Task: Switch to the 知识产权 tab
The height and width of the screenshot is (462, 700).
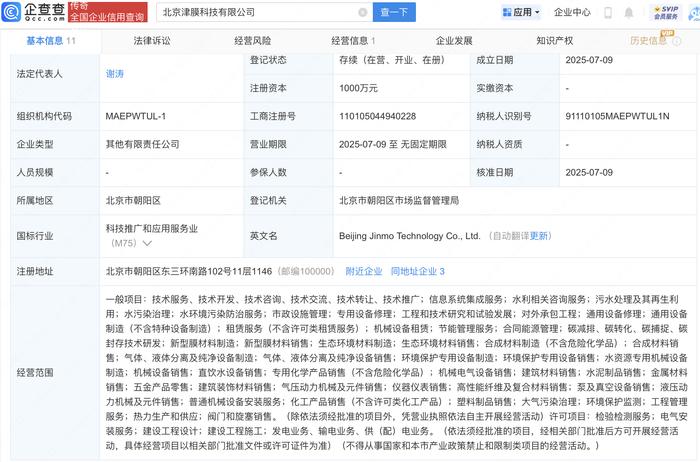Action: point(554,41)
